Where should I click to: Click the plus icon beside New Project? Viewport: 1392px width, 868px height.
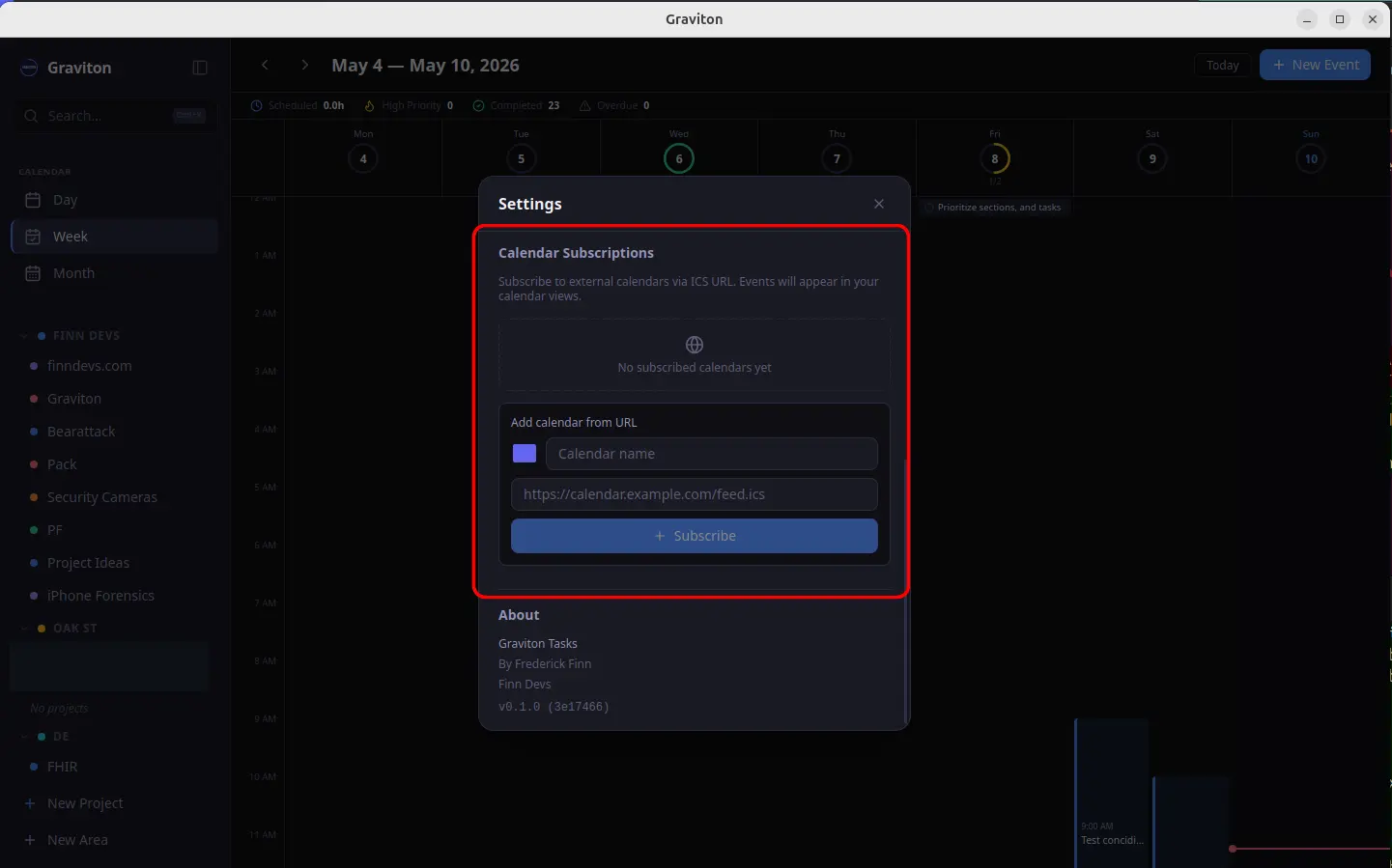(x=30, y=803)
